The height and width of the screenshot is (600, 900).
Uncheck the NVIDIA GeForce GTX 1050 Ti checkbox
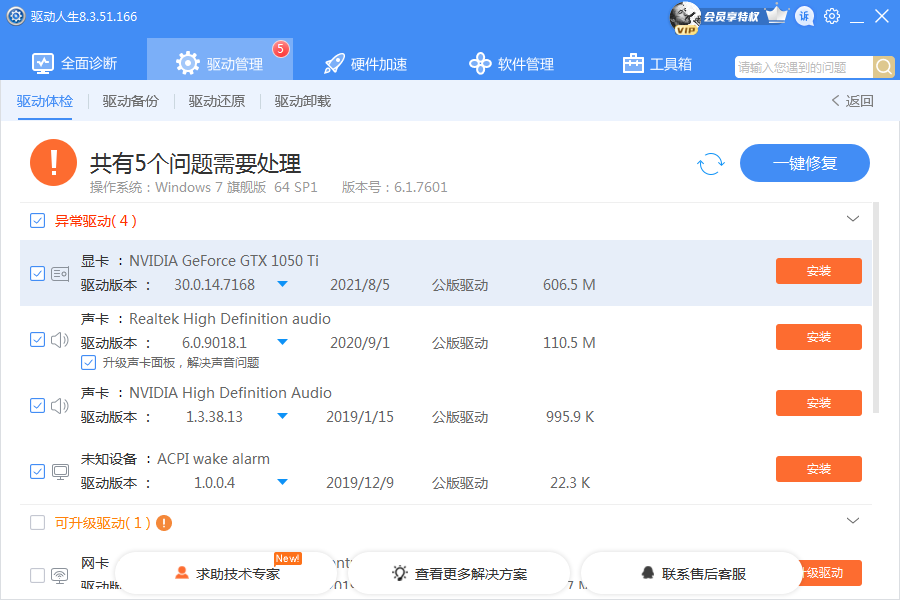[37, 273]
